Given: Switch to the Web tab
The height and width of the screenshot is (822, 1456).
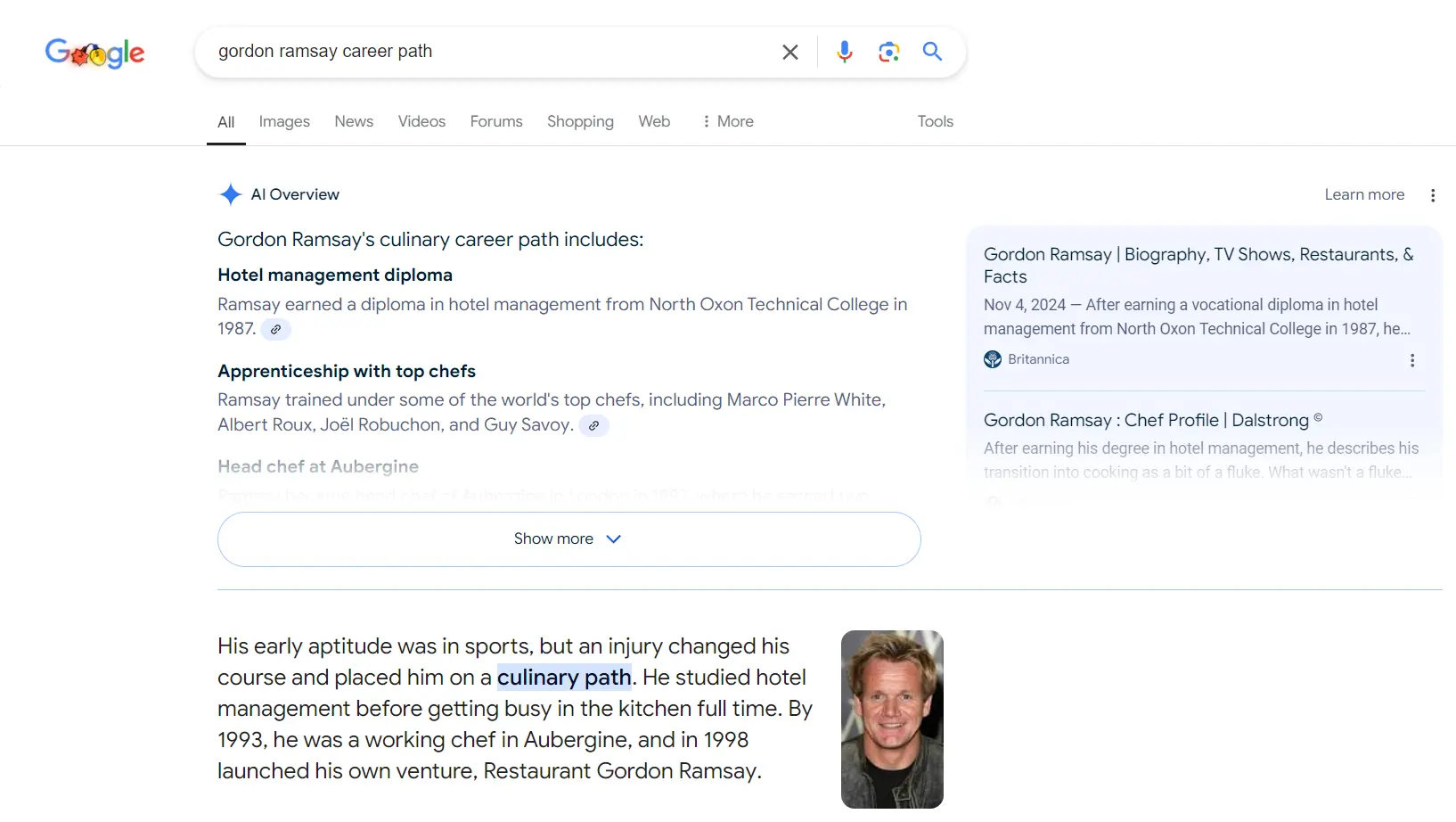Looking at the screenshot, I should [654, 121].
